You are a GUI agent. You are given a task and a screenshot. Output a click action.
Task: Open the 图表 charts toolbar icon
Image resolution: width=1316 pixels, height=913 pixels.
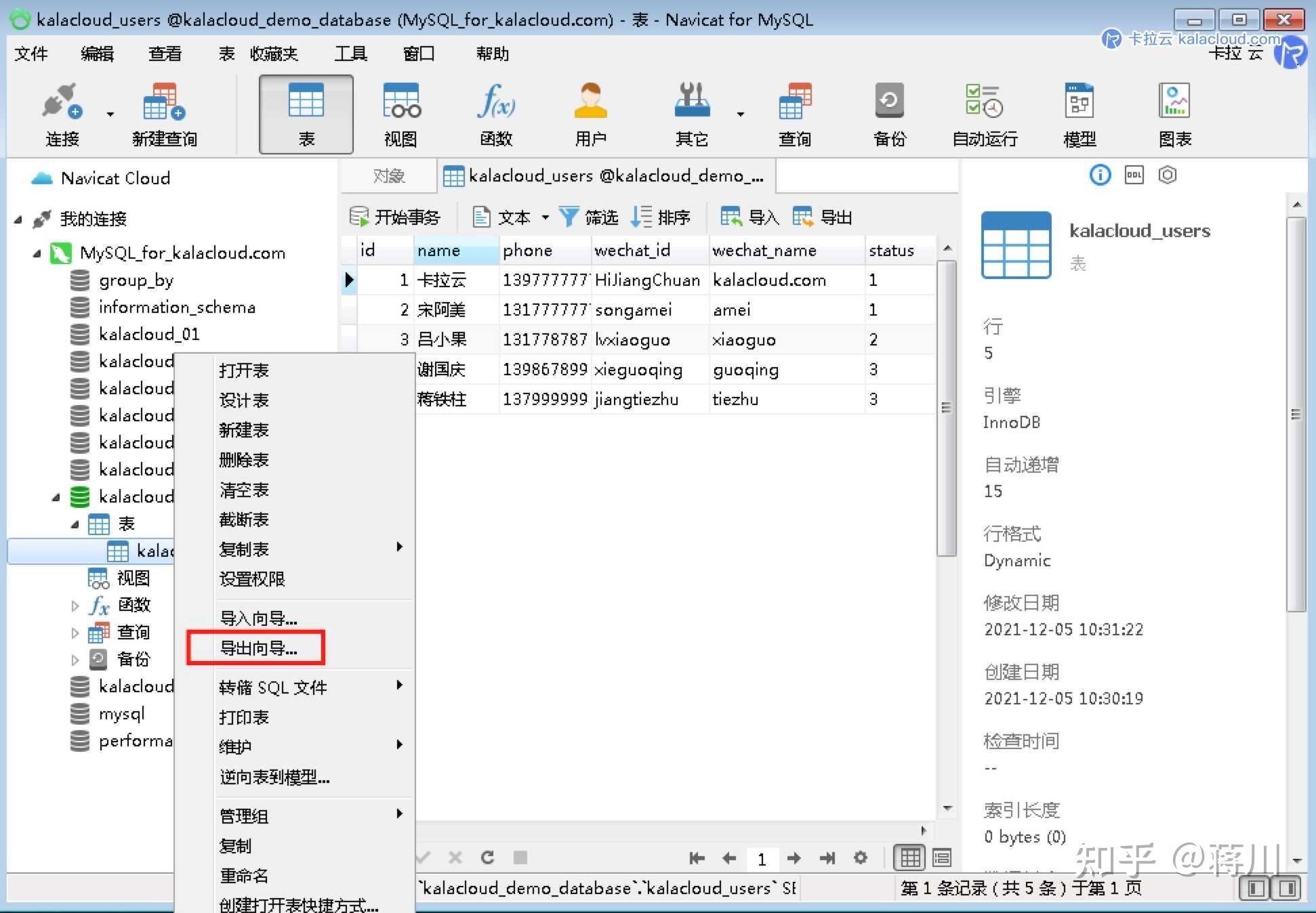[x=1174, y=114]
